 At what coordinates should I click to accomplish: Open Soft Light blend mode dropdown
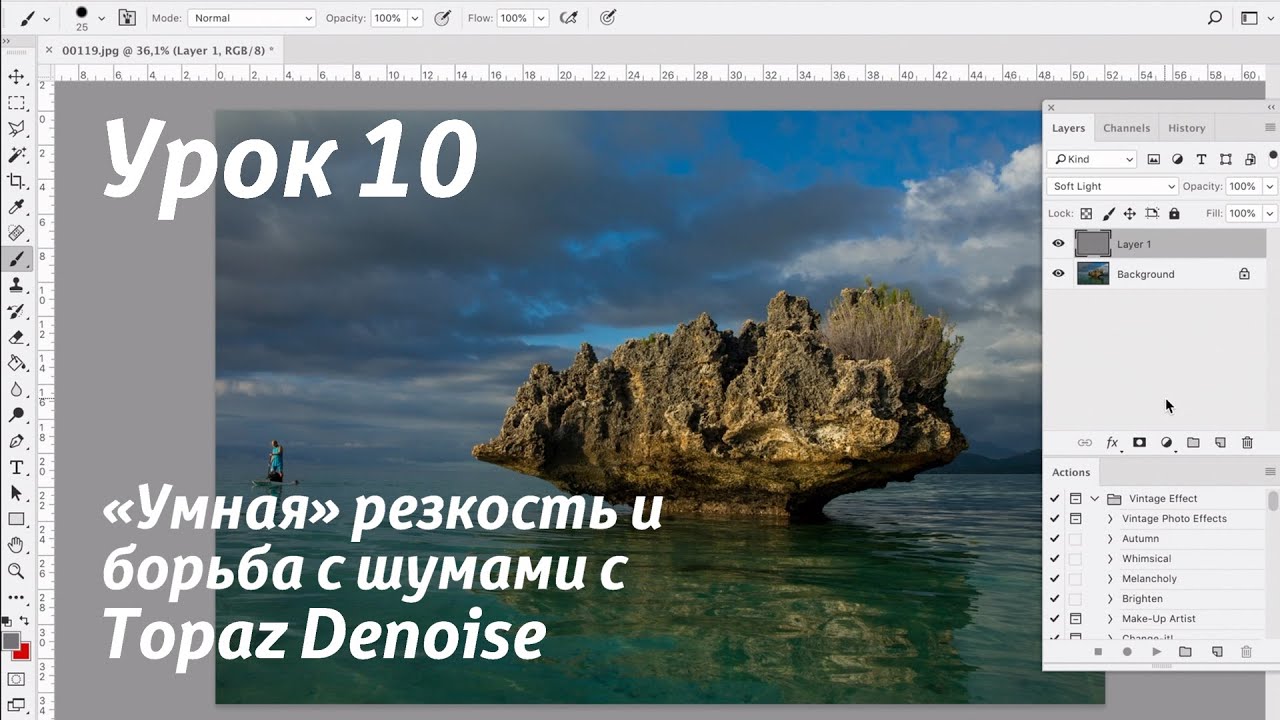click(x=1113, y=186)
